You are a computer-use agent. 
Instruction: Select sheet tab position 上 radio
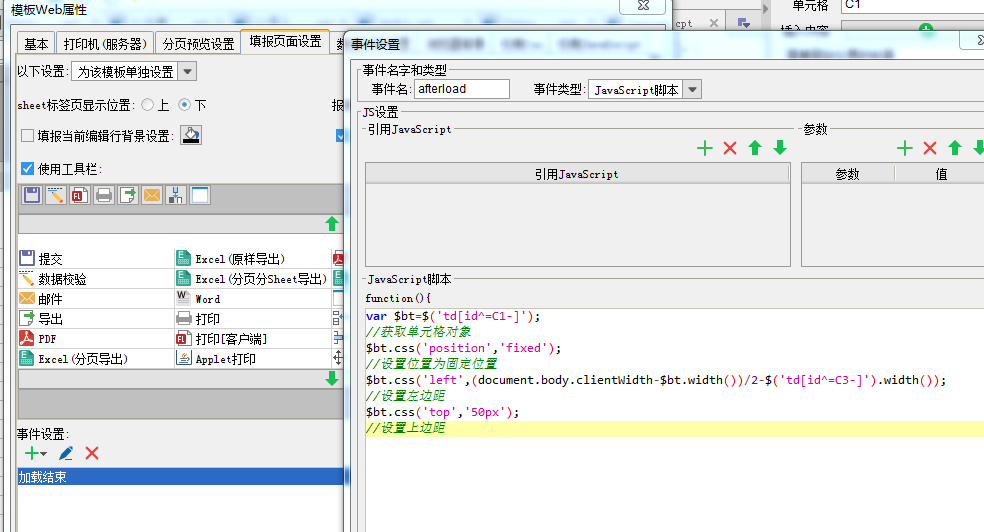147,105
